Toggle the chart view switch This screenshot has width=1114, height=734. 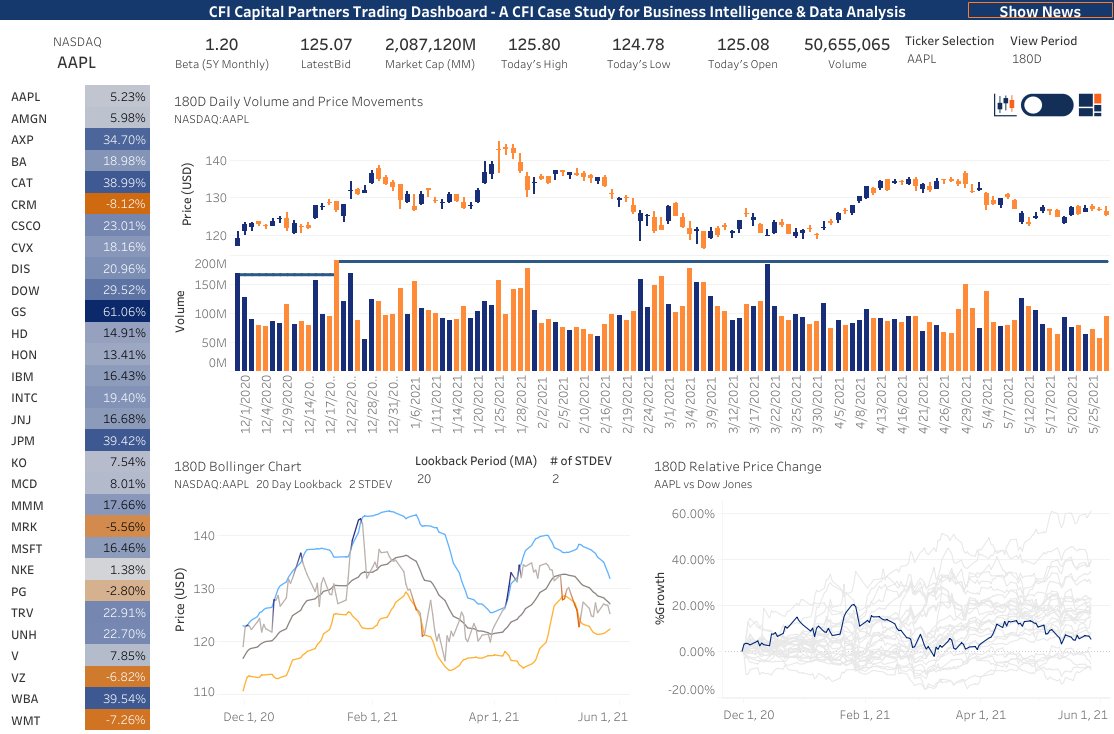(x=1047, y=105)
